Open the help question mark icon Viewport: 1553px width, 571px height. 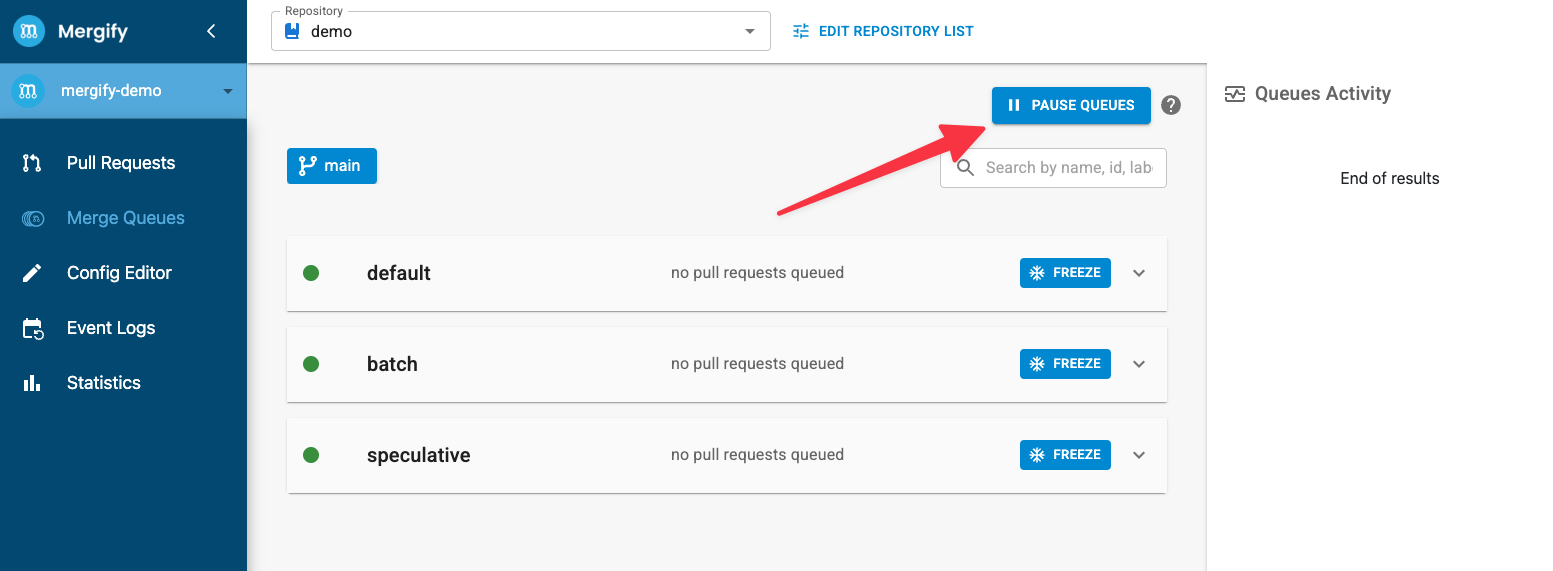[1171, 105]
